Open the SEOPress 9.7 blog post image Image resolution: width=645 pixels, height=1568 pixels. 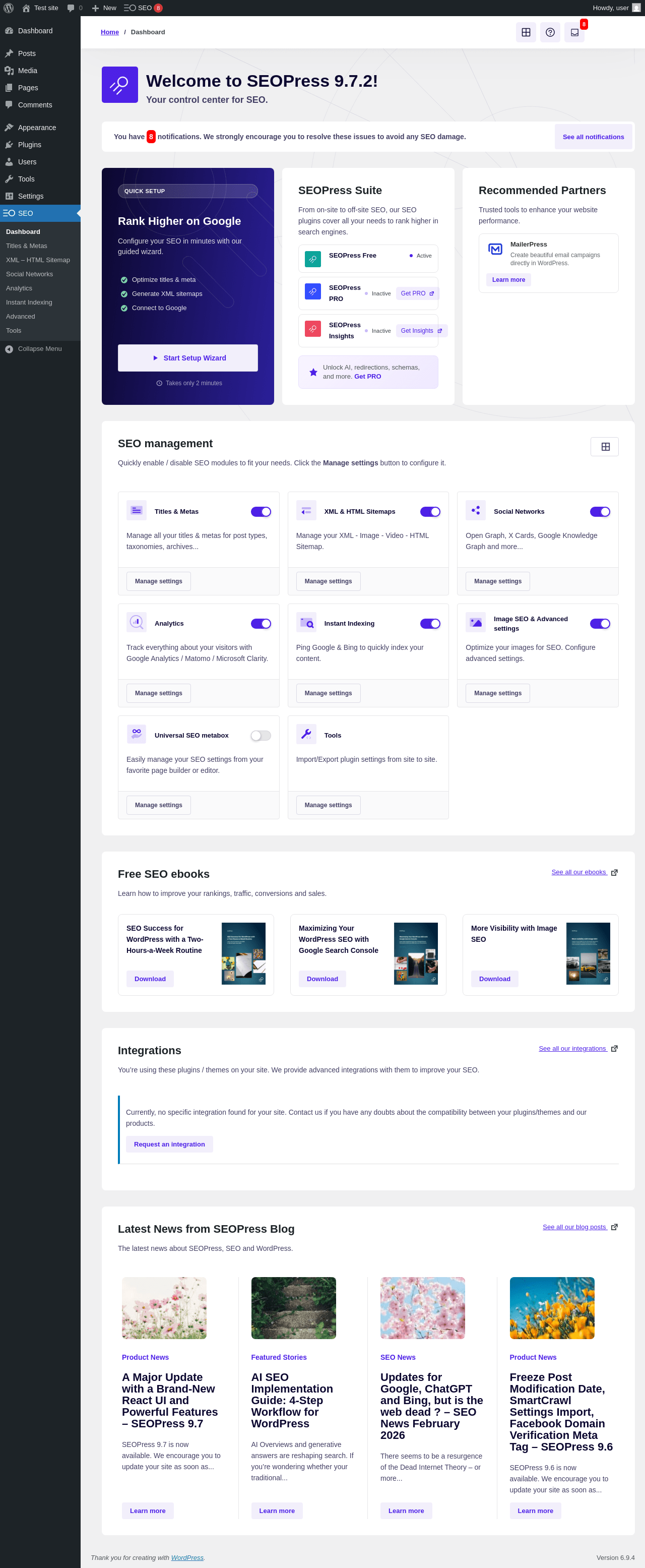tap(164, 1308)
